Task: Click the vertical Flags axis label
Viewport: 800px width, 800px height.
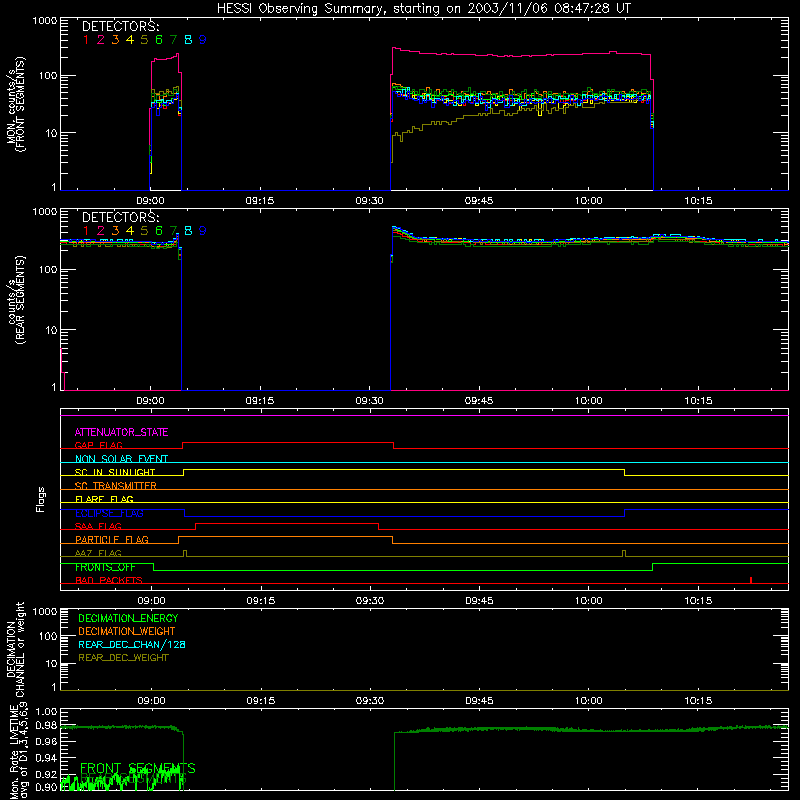Action: click(41, 499)
